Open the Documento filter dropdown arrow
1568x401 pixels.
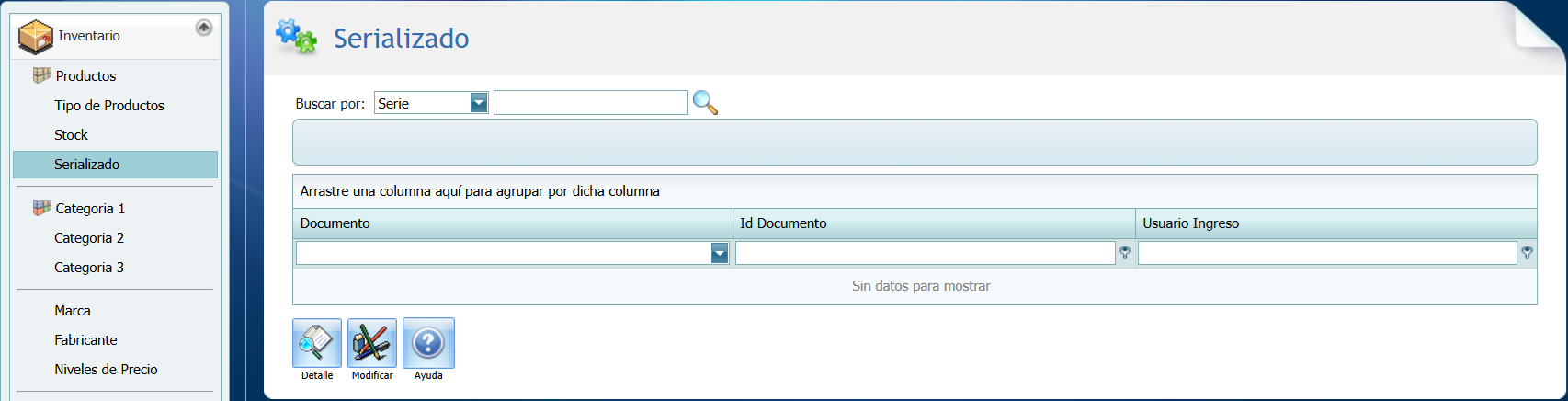(x=720, y=254)
